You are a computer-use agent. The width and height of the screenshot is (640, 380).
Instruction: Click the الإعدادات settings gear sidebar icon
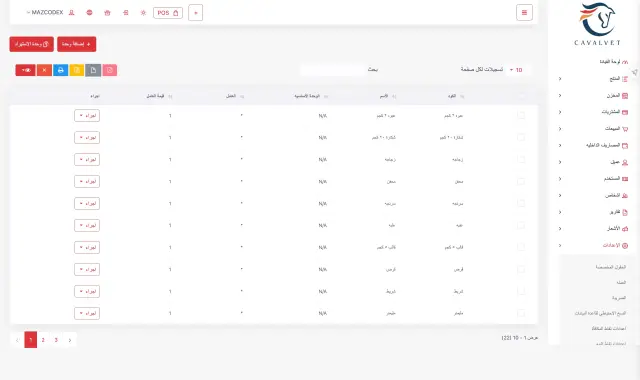point(625,246)
